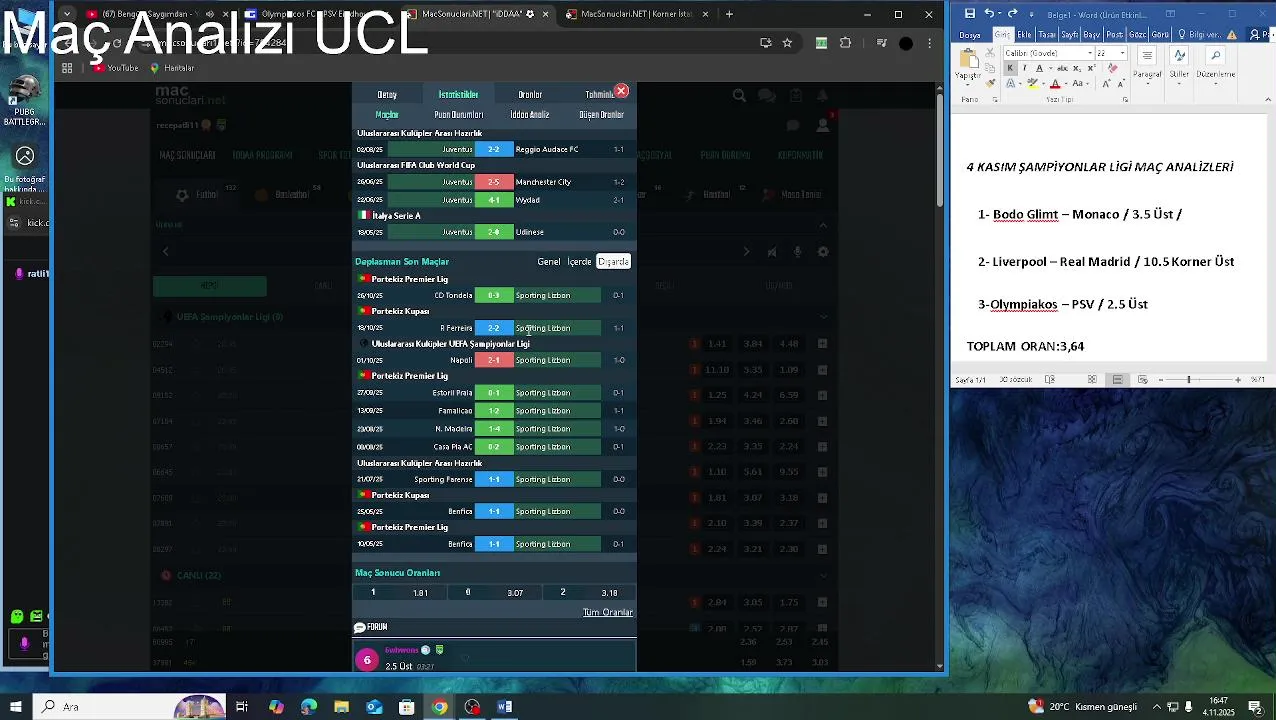Close the match statistics popup
The height and width of the screenshot is (720, 1276).
click(621, 91)
